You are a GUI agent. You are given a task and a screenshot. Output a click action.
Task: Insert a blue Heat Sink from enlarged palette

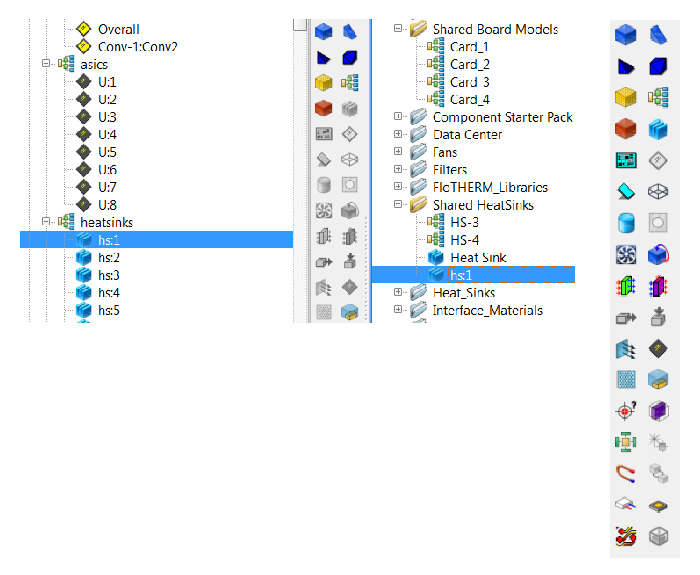coord(658,129)
